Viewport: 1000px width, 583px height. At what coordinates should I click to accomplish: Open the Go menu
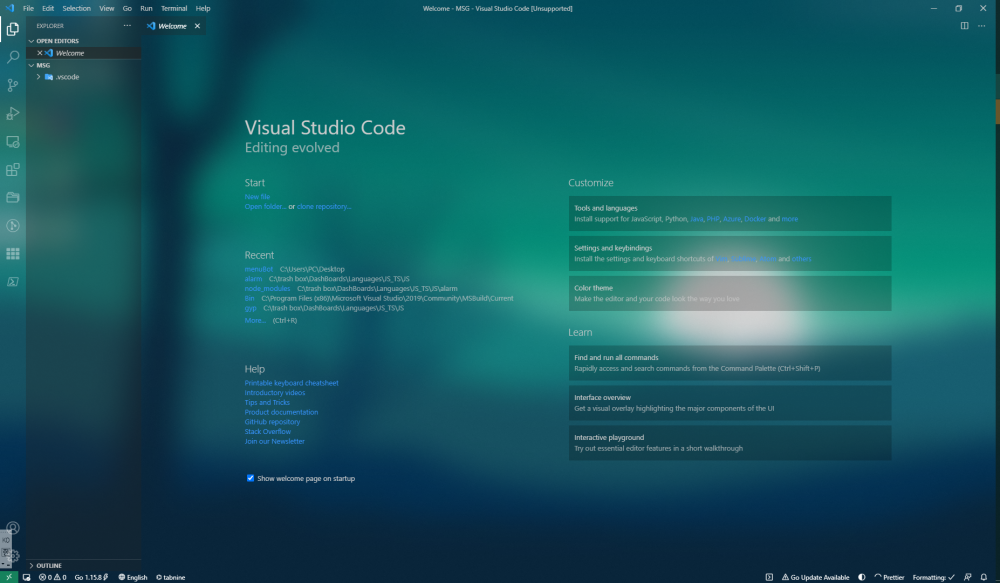click(x=127, y=8)
